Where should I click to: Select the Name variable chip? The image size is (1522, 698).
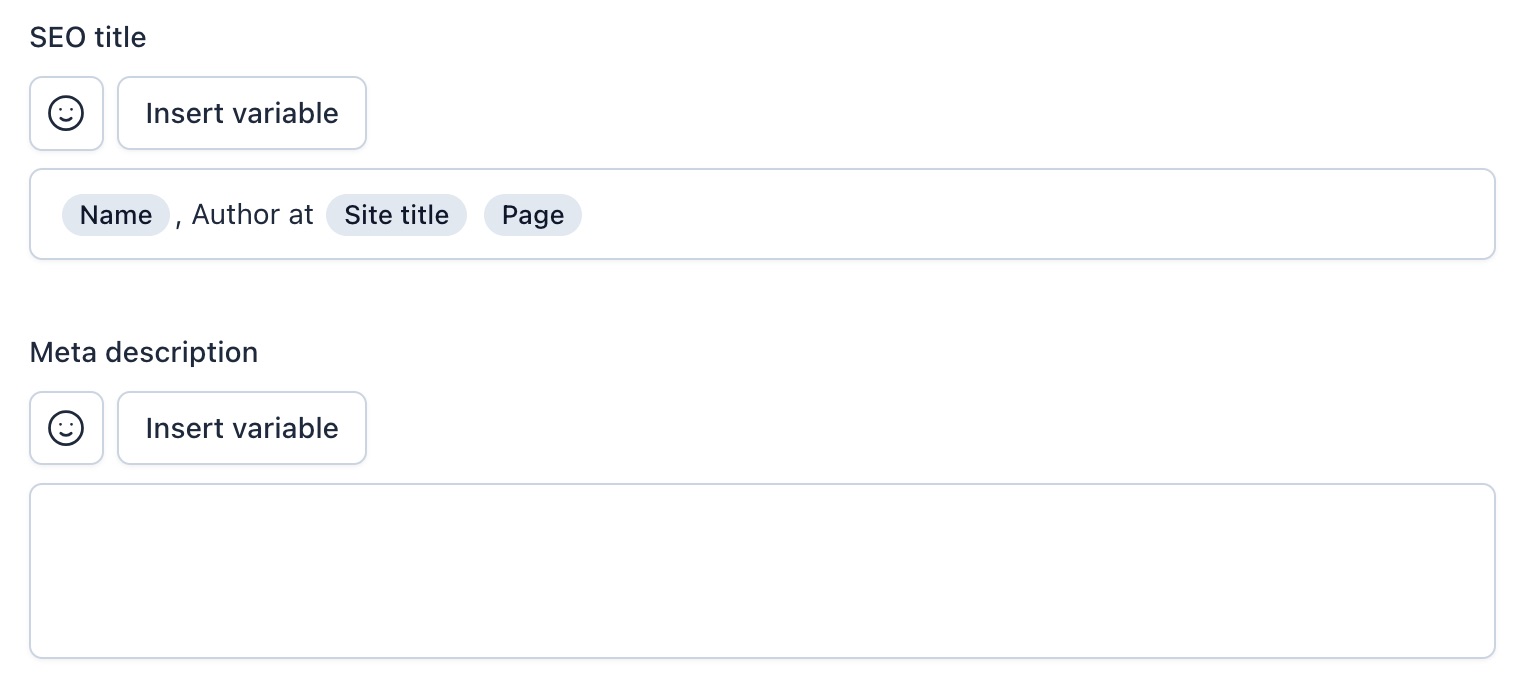pyautogui.click(x=116, y=215)
